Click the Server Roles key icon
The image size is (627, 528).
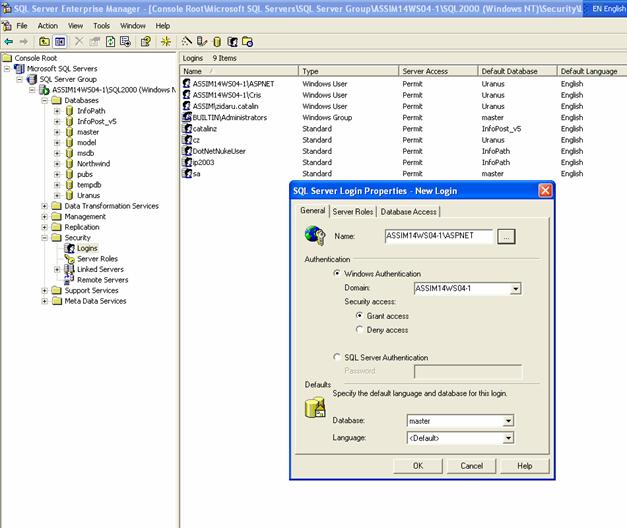(70, 258)
